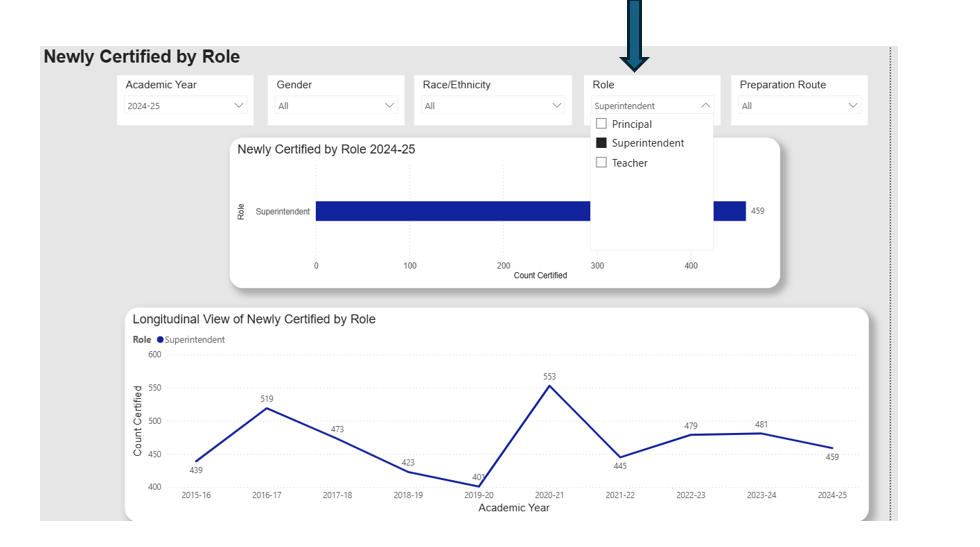Select the Superintendent horizontal bar
The image size is (980, 547).
pyautogui.click(x=450, y=211)
